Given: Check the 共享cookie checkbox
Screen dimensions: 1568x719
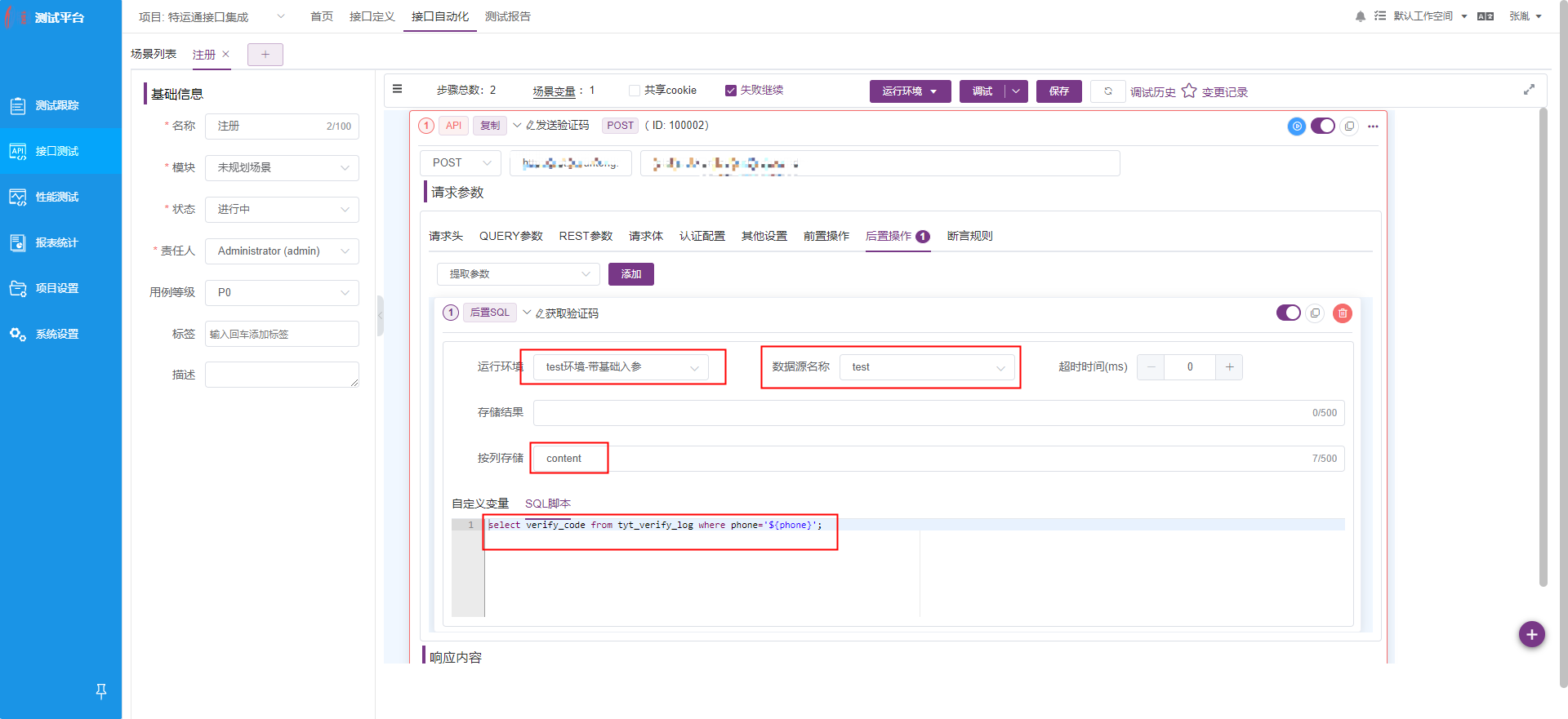Looking at the screenshot, I should point(635,91).
